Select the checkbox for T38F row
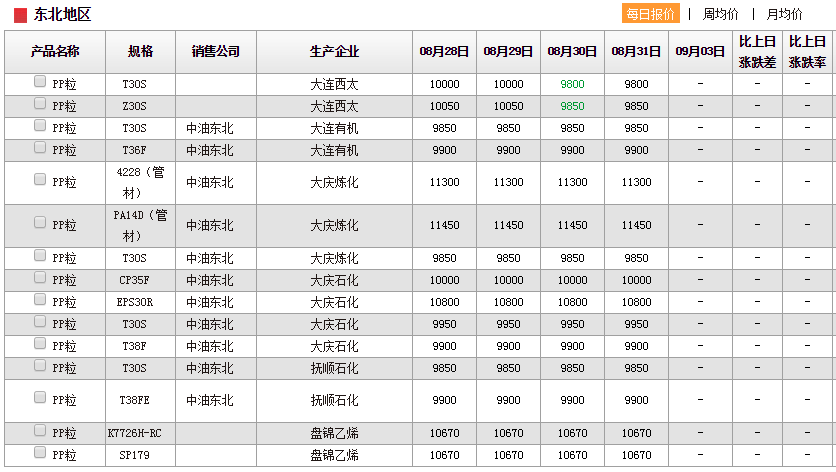Viewport: 836px width, 472px height. click(x=40, y=343)
